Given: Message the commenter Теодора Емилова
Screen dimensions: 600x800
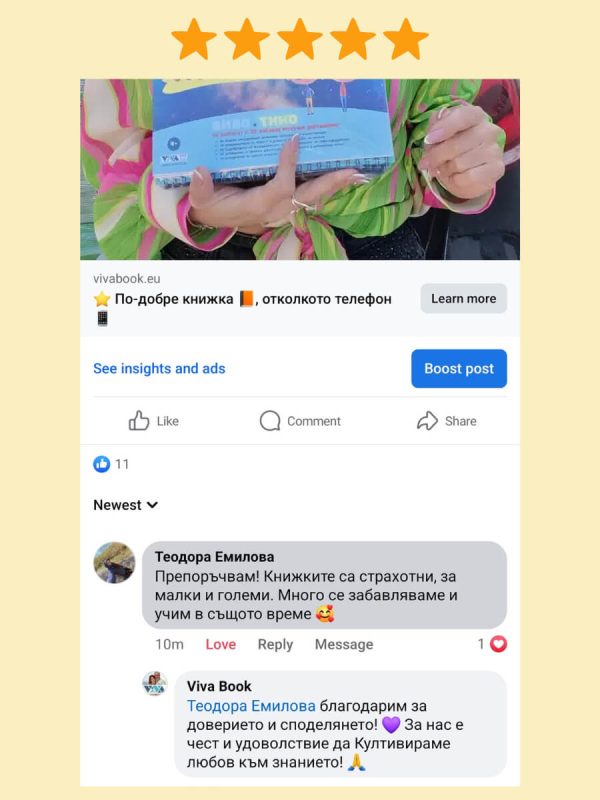Looking at the screenshot, I should [x=344, y=644].
